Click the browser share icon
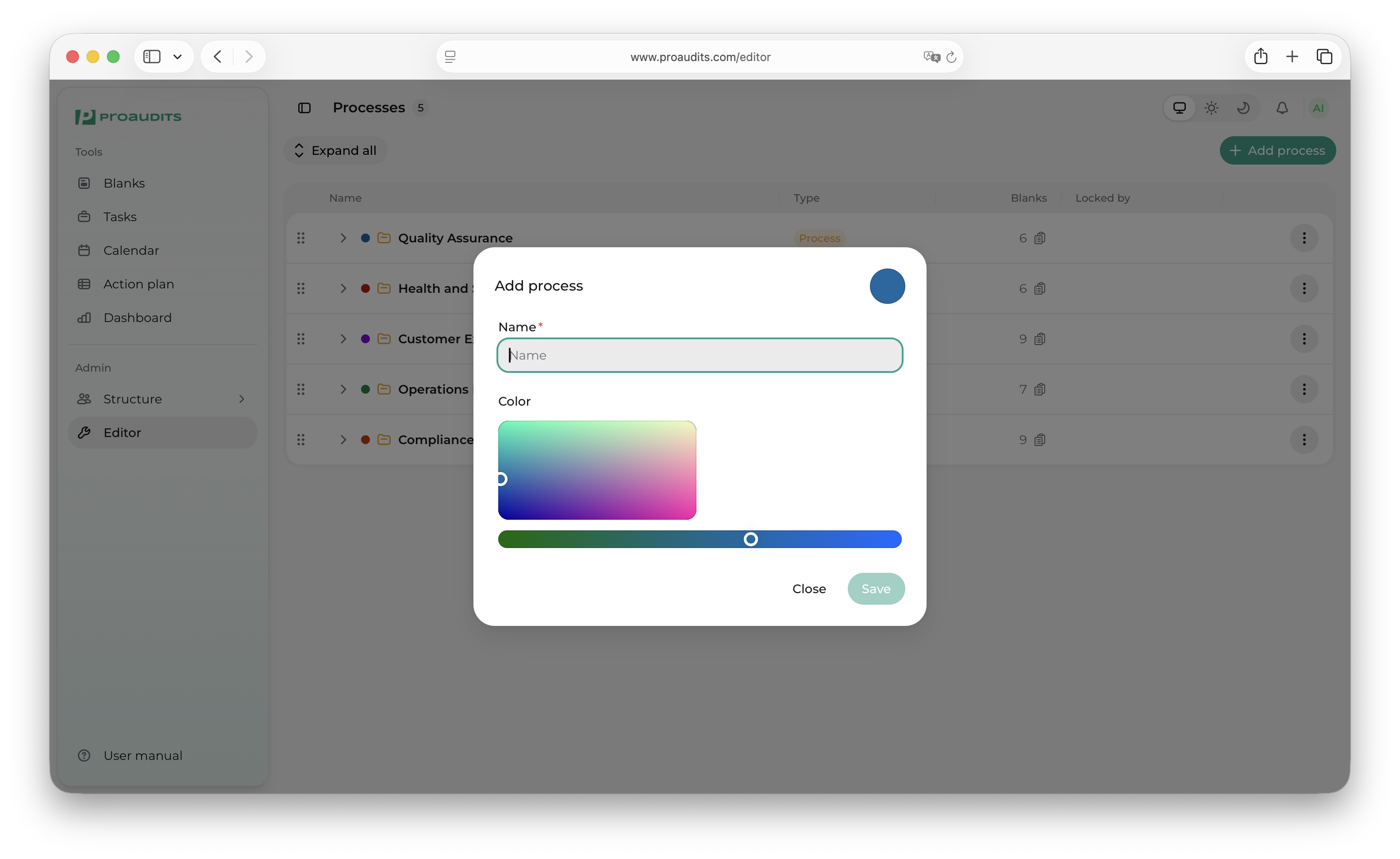Screen dimensions: 1400x859 1261,56
